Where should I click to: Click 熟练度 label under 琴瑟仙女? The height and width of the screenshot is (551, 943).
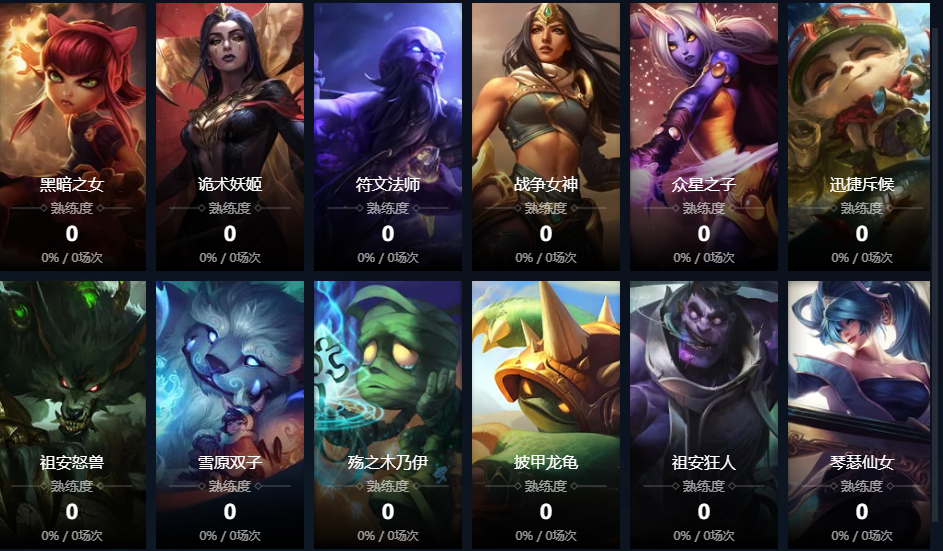(x=862, y=486)
